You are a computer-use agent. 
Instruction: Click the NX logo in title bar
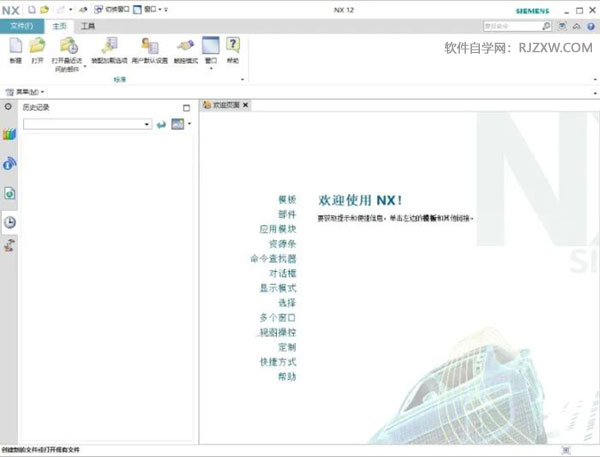click(11, 10)
